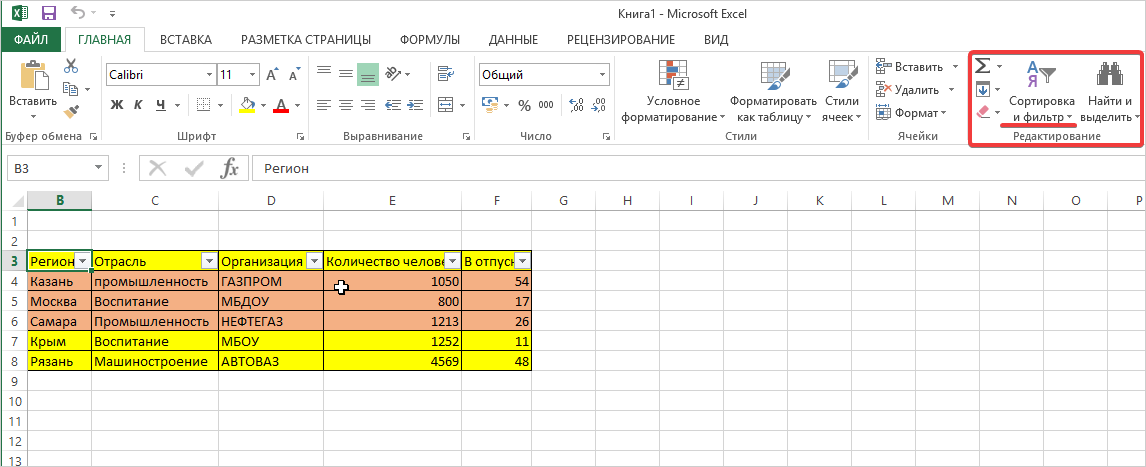
Task: Switch to the ВСТАВКА ribbon tab
Action: [x=185, y=39]
